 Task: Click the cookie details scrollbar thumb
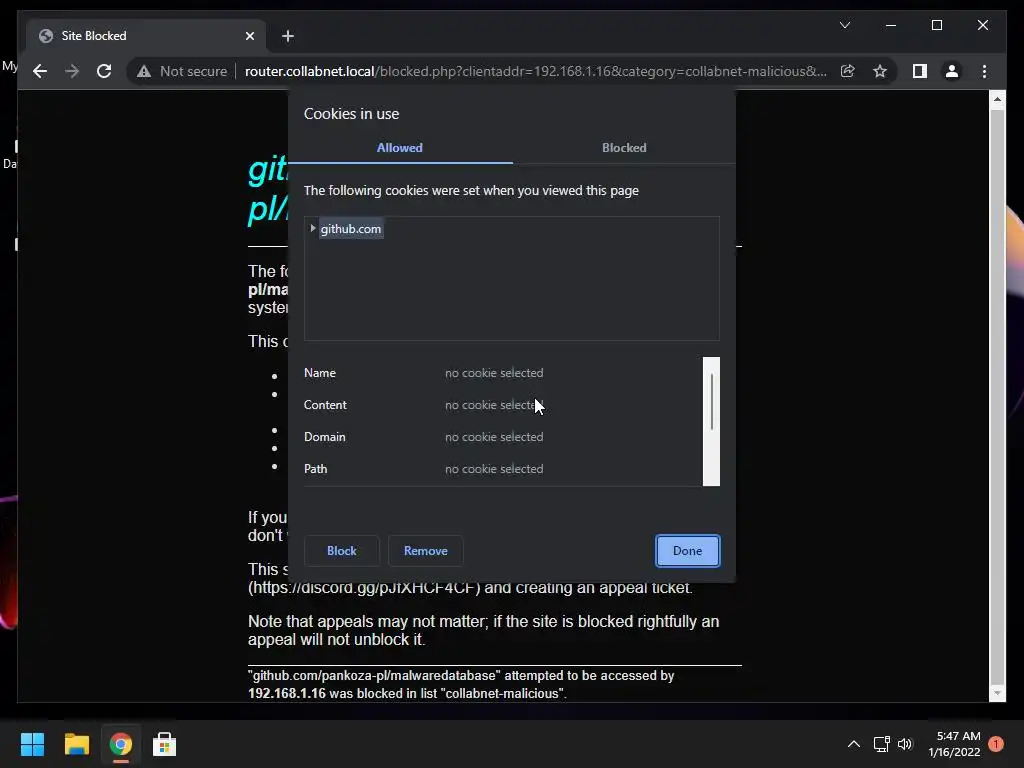click(711, 402)
